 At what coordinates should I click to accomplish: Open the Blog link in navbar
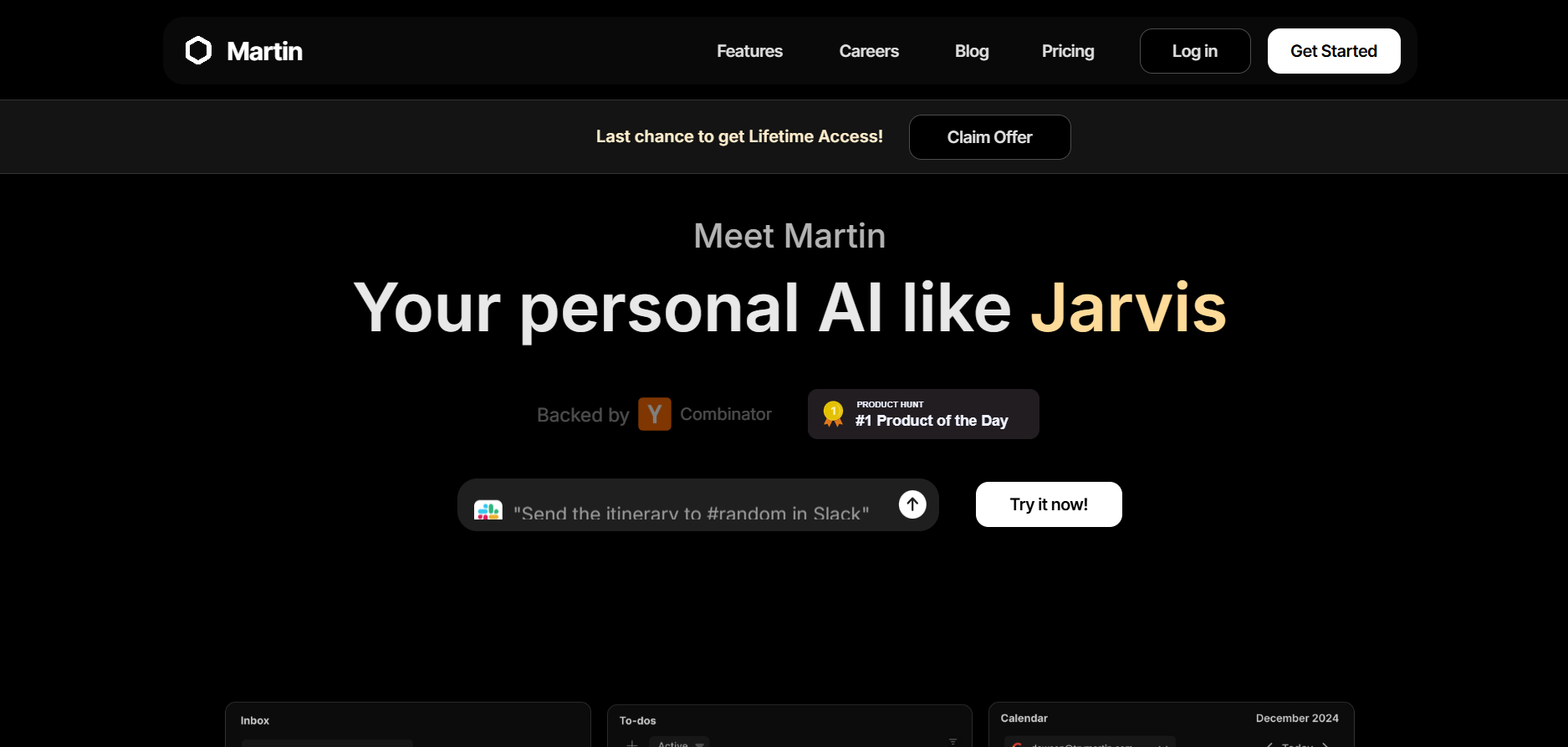click(972, 51)
